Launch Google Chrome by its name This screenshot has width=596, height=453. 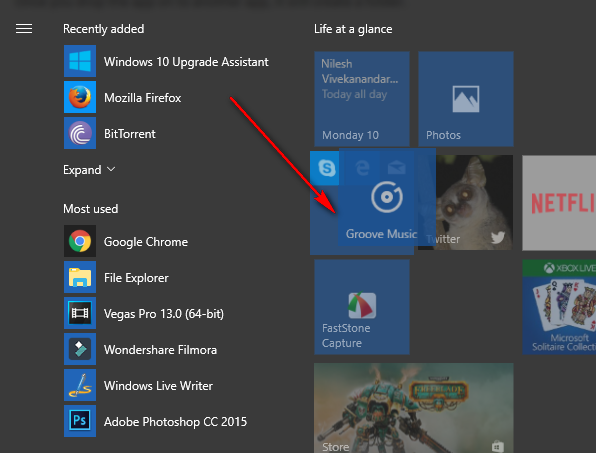tap(146, 242)
